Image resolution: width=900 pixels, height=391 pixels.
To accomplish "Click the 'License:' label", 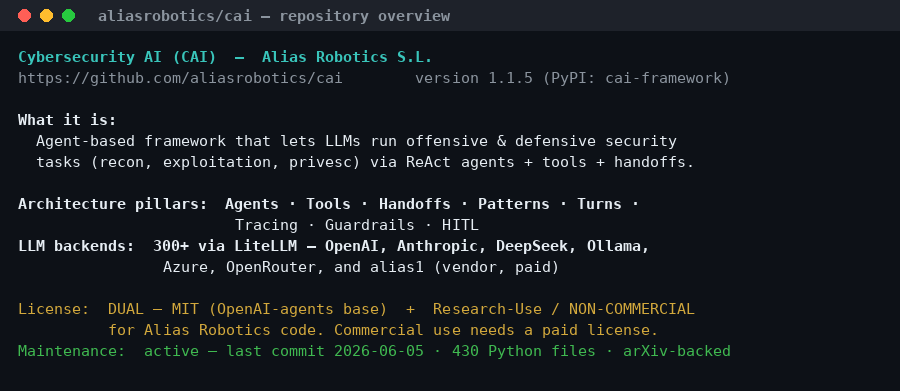I will click(x=54, y=309).
